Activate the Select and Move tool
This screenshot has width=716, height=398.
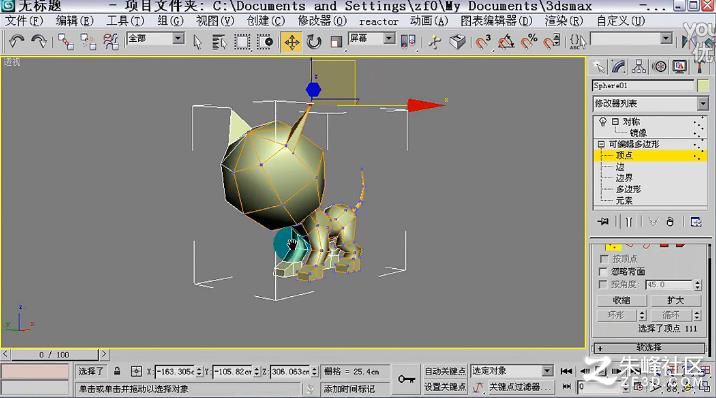click(x=291, y=42)
